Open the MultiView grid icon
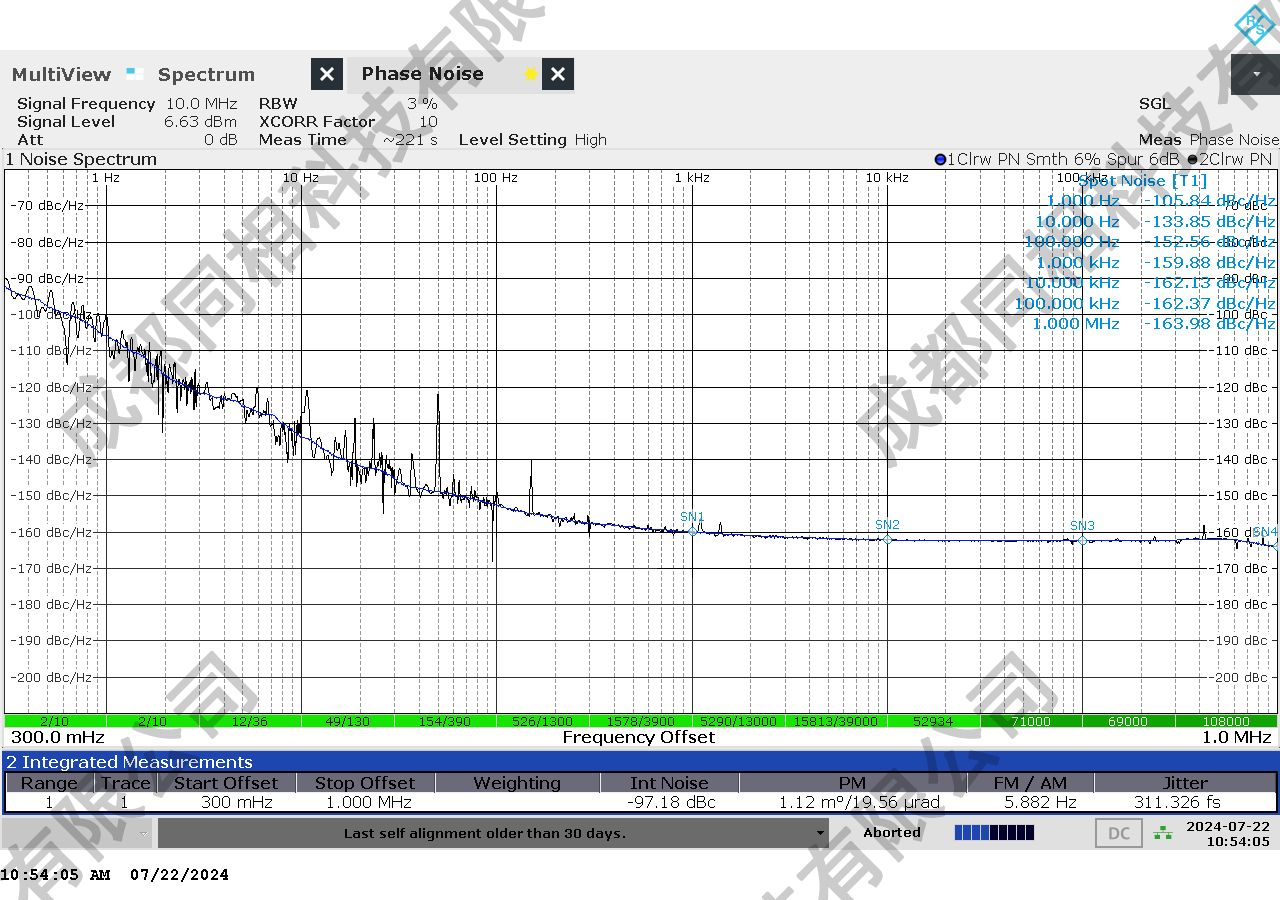The image size is (1280, 900). (x=135, y=74)
